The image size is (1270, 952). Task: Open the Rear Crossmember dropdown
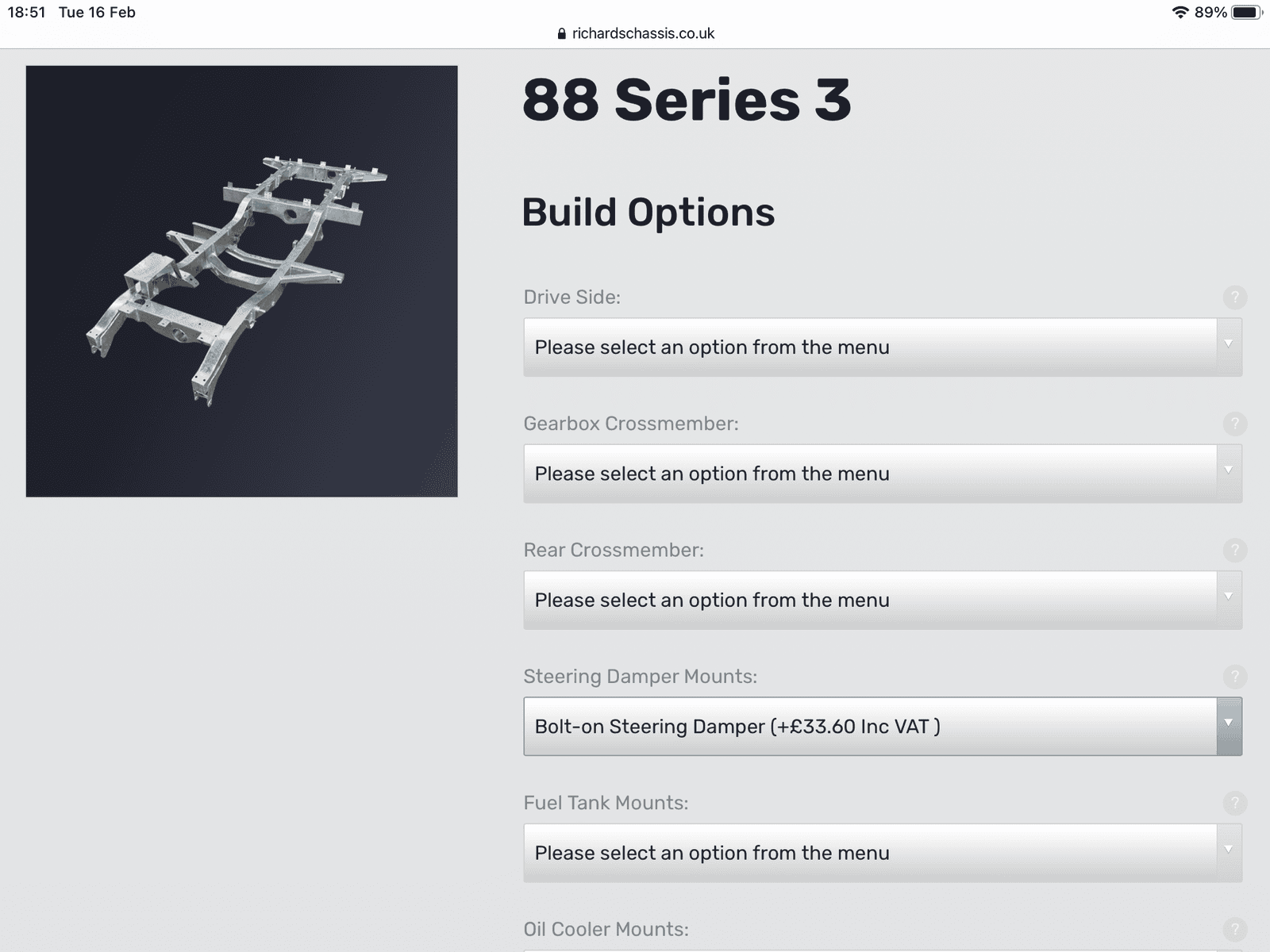pyautogui.click(x=883, y=600)
